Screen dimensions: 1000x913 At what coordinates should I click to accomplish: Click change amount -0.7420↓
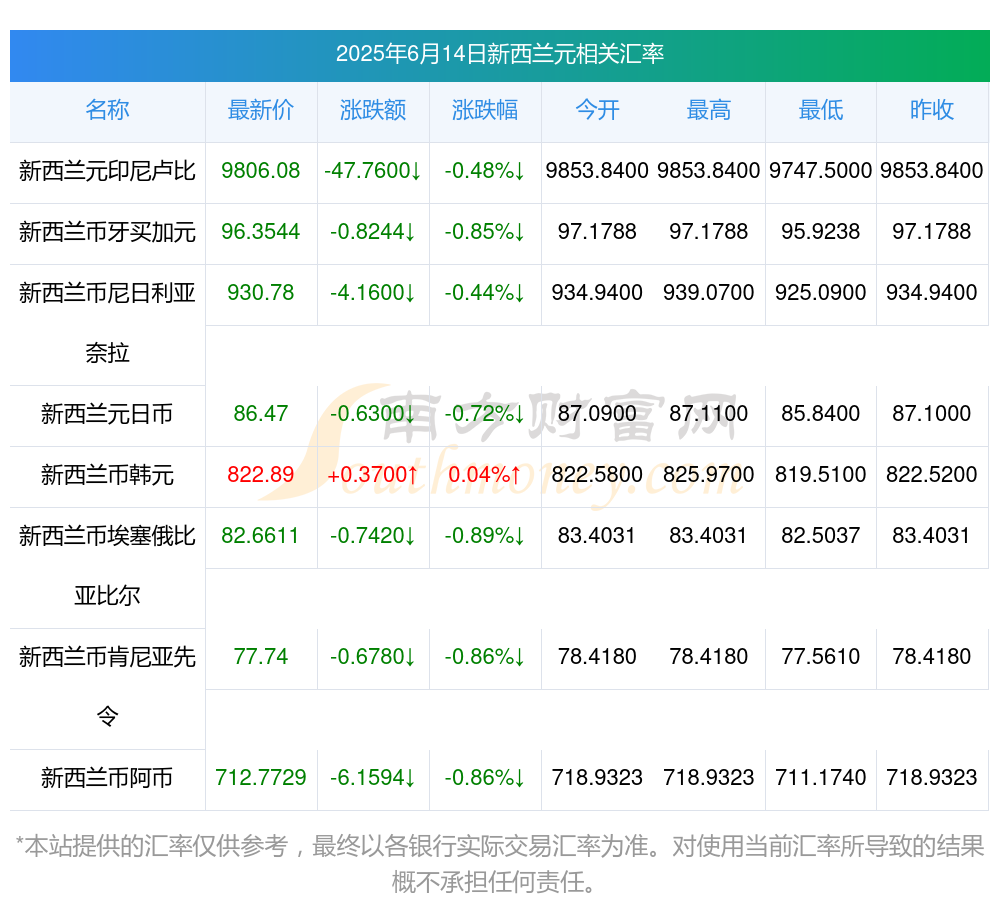[373, 536]
